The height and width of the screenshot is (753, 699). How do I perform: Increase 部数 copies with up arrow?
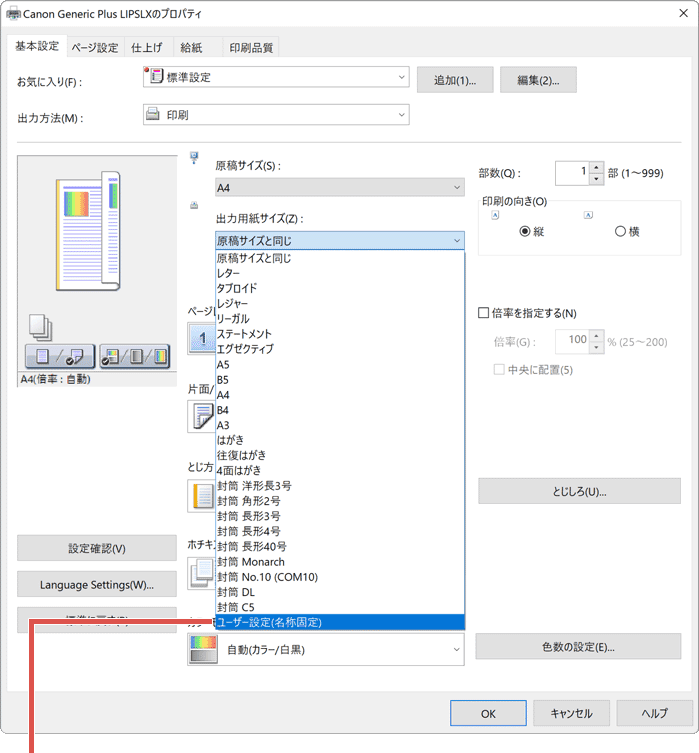(x=596, y=167)
